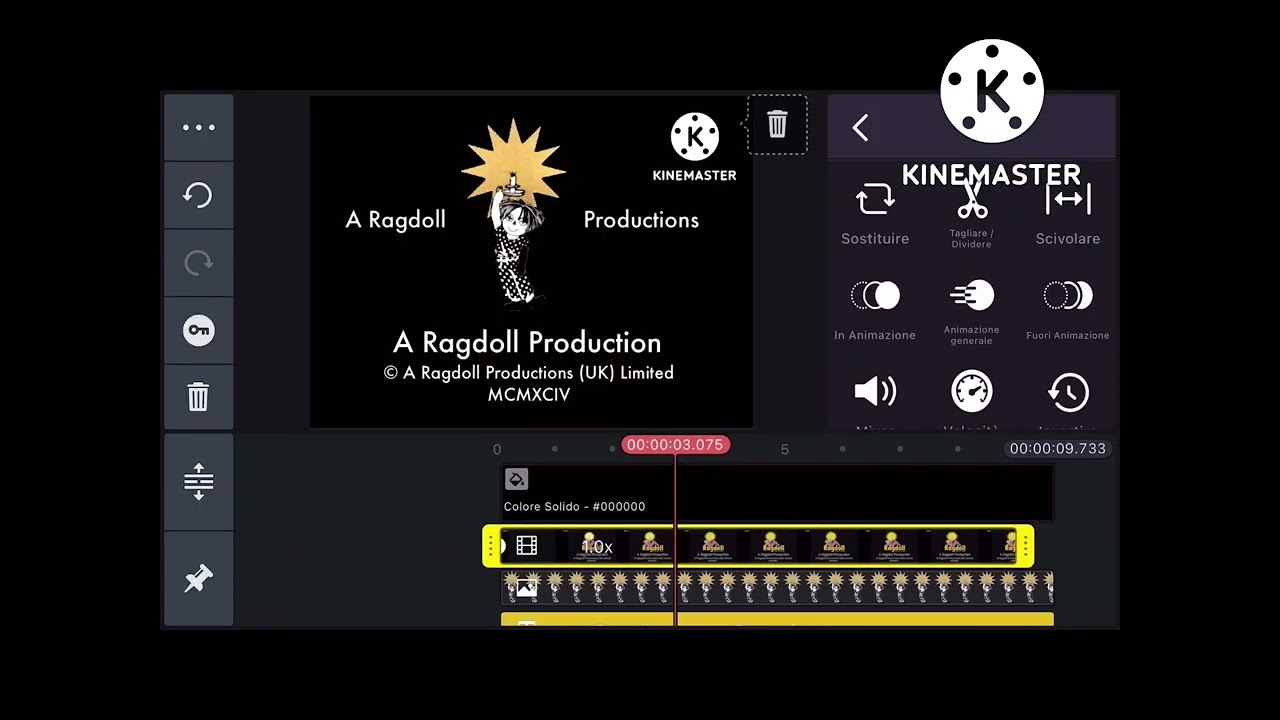This screenshot has height=720, width=1280.
Task: Click 'A Ragdoll Production' title in preview
Action: coord(527,343)
